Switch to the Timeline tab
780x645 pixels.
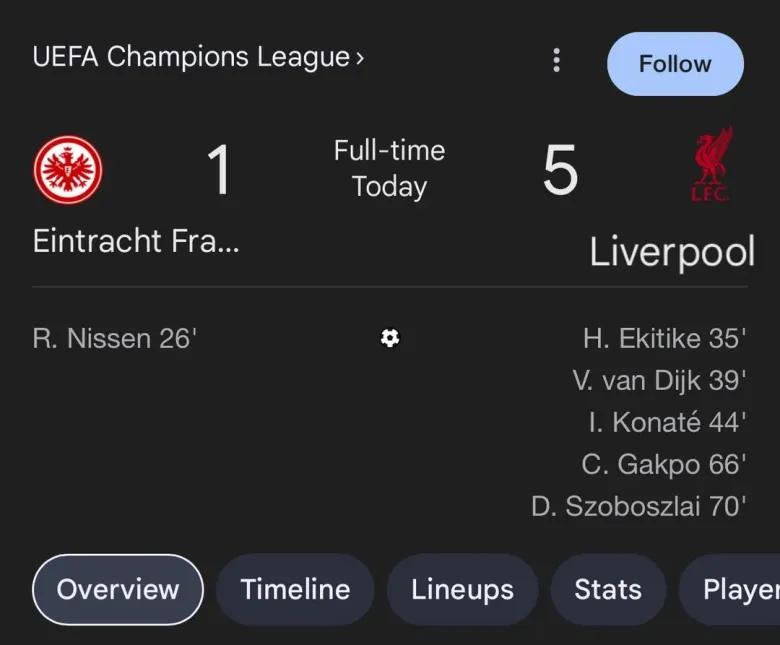[x=295, y=590]
